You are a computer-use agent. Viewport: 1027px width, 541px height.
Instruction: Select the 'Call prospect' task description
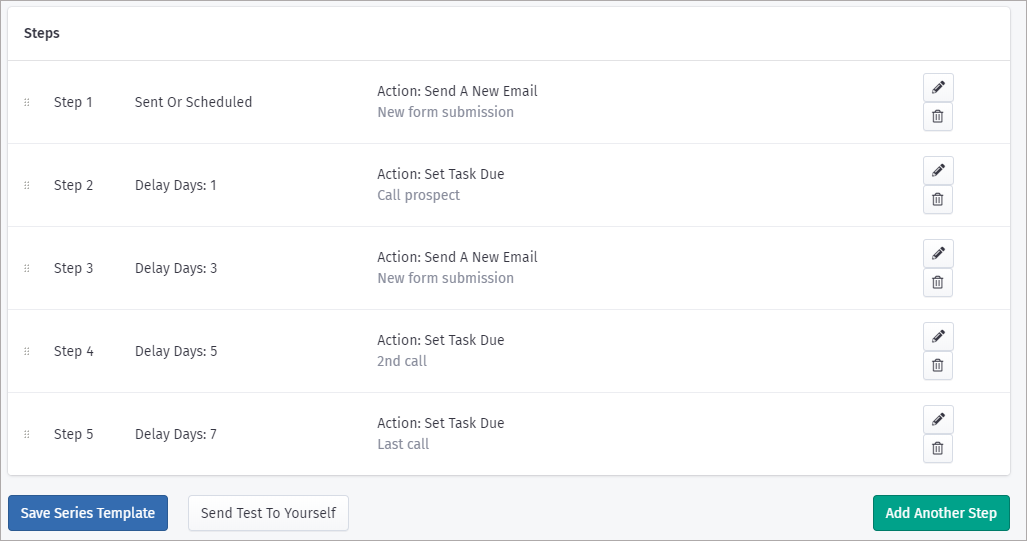(x=418, y=195)
